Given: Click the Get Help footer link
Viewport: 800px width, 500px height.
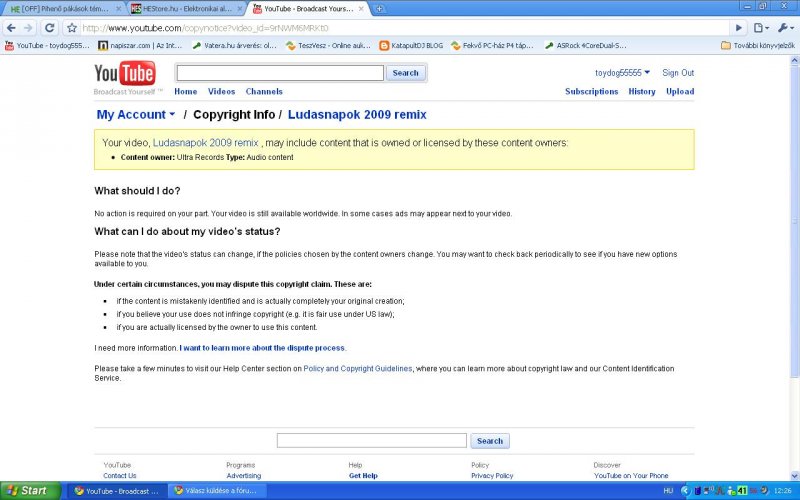Looking at the screenshot, I should pos(363,476).
